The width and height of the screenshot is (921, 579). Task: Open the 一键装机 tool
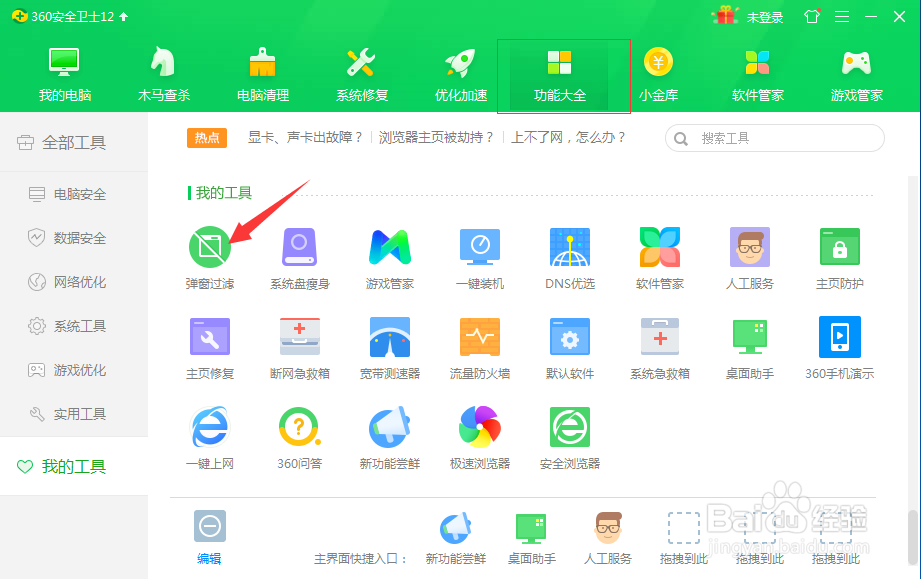coord(480,257)
